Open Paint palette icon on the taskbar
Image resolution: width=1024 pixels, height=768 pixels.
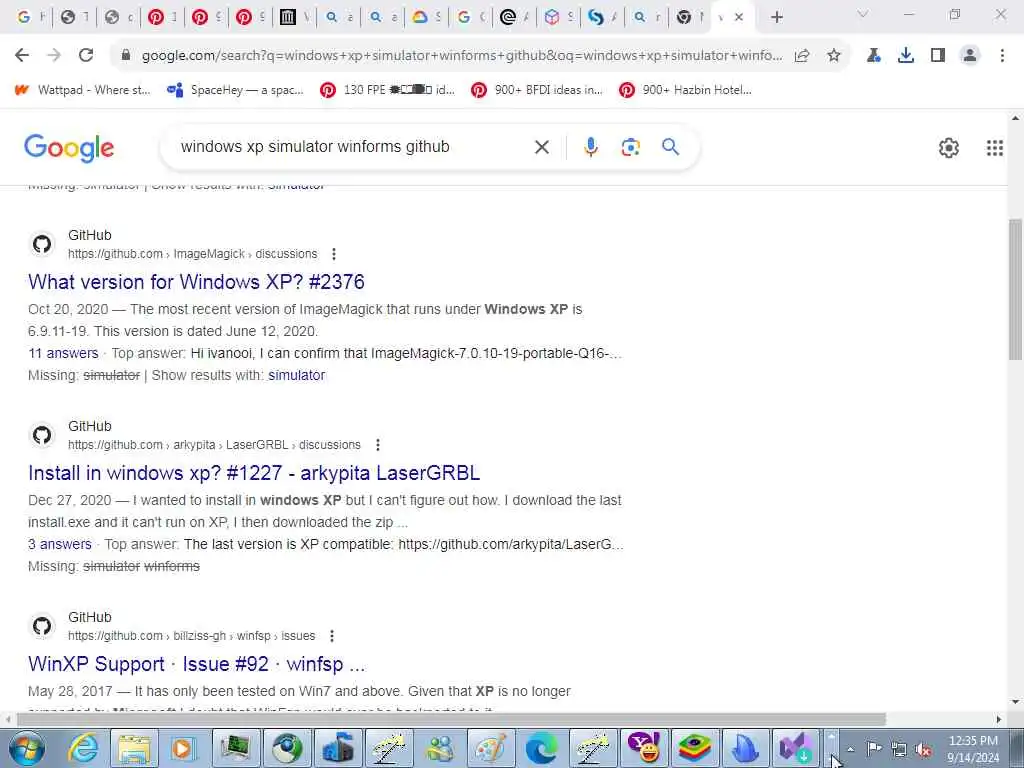pos(491,748)
